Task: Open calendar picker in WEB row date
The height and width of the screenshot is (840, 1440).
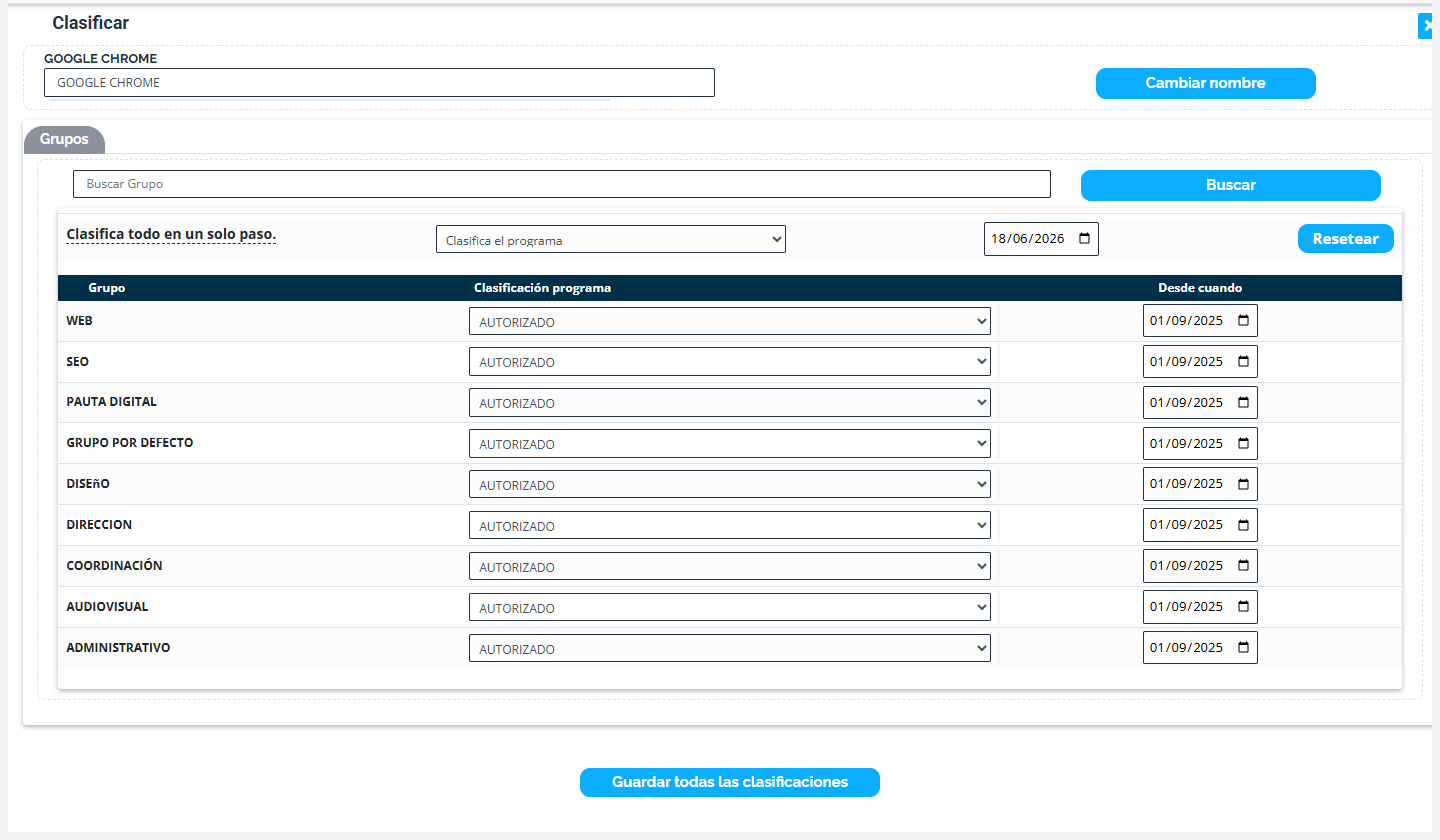Action: (1243, 321)
